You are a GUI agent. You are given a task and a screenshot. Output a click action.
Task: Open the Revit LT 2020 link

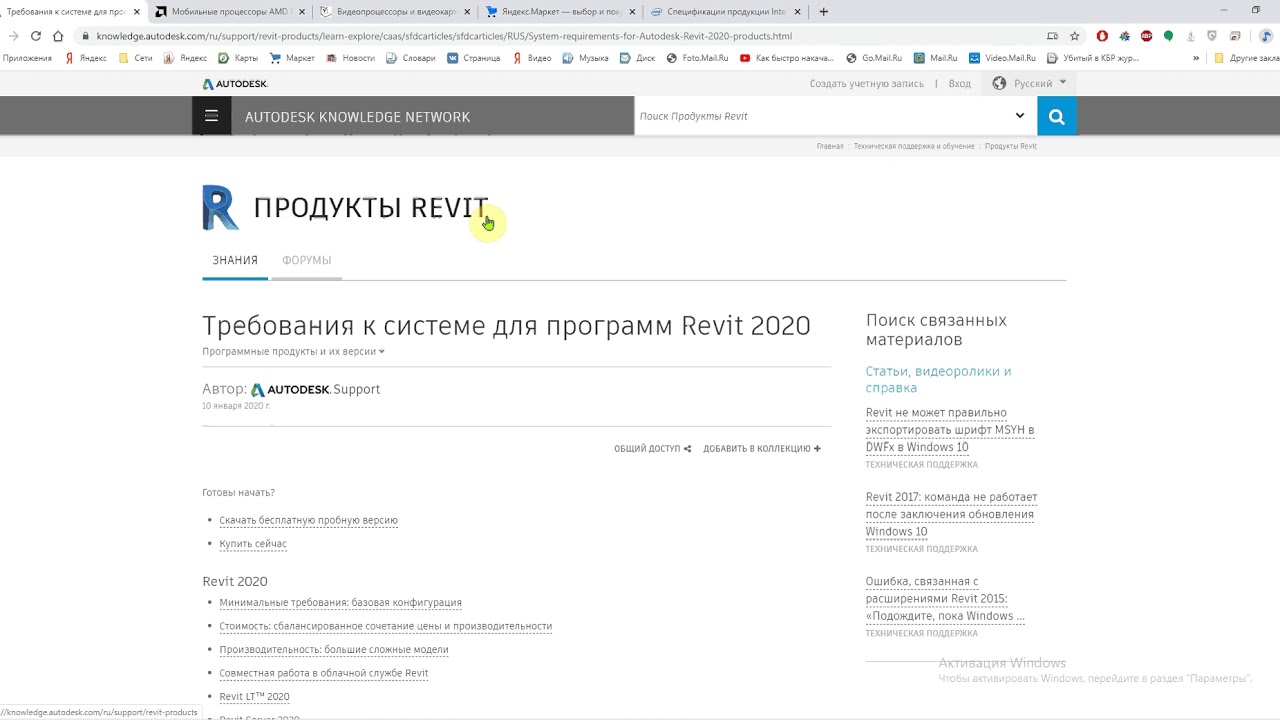(x=254, y=697)
